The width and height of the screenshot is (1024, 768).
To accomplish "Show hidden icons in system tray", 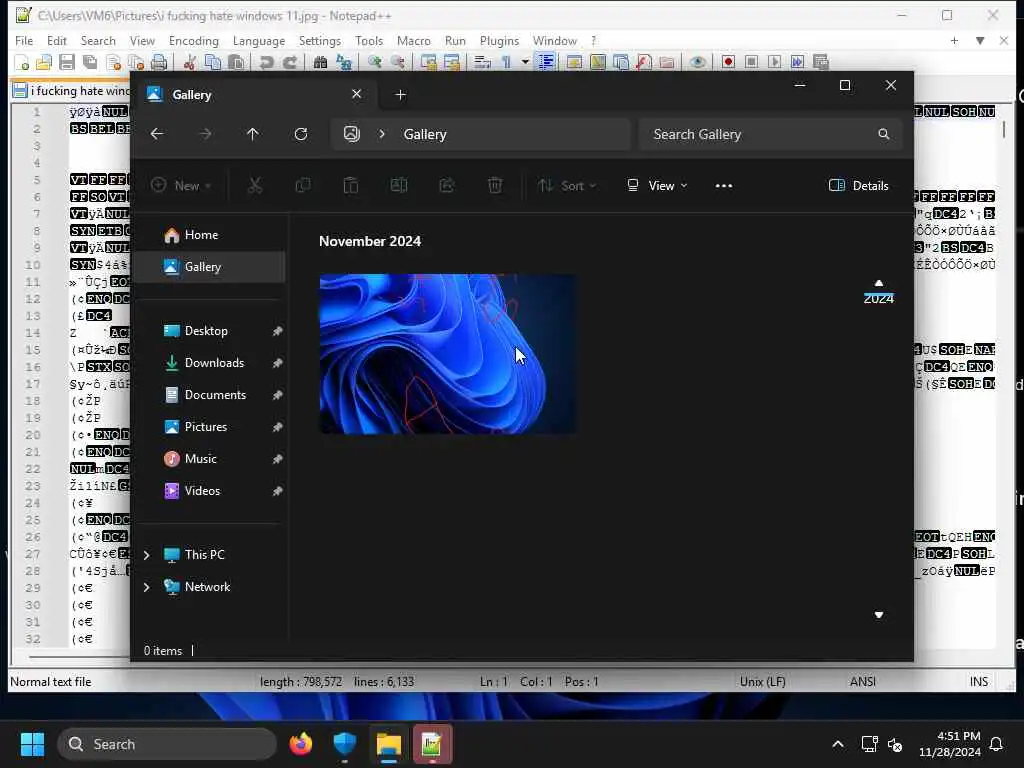I will coord(838,744).
